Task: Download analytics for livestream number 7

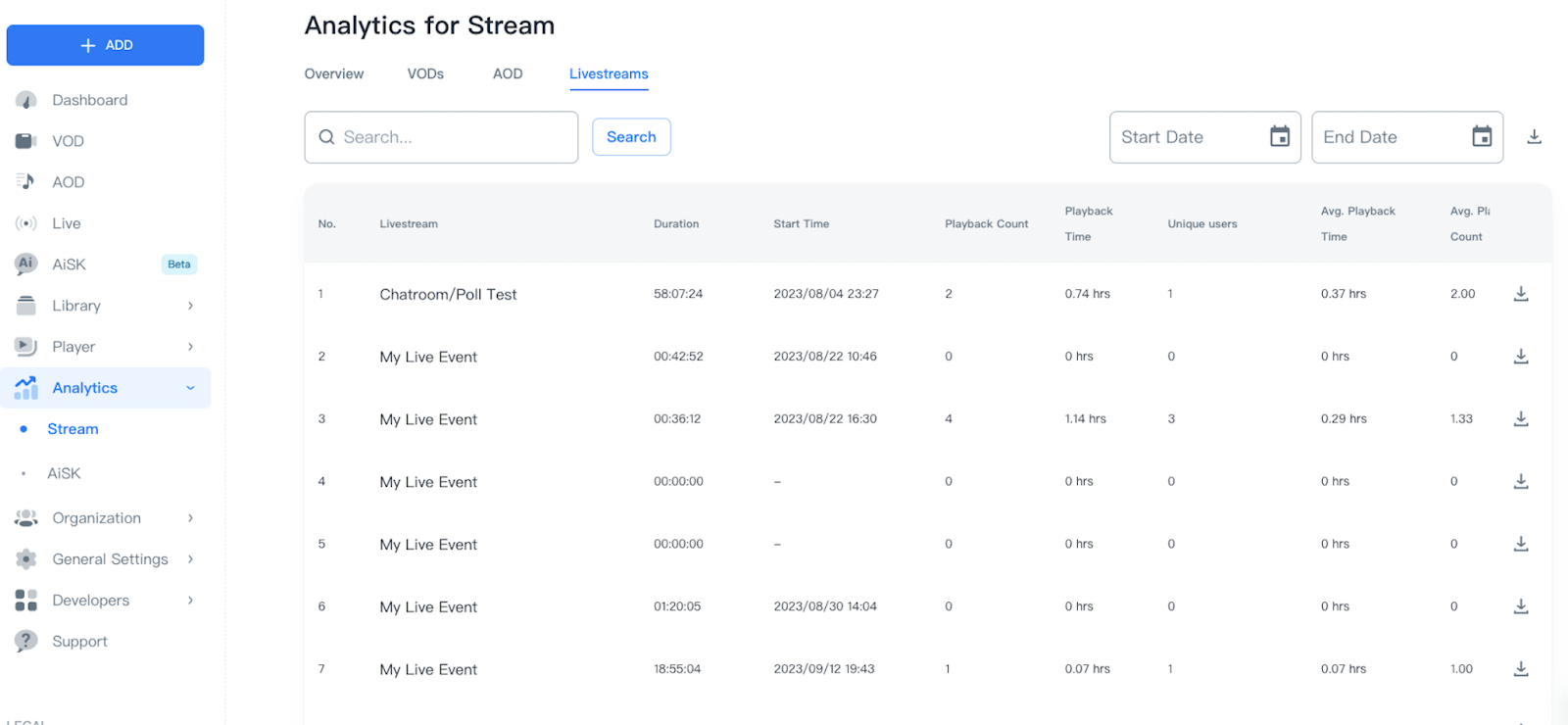Action: tap(1520, 669)
